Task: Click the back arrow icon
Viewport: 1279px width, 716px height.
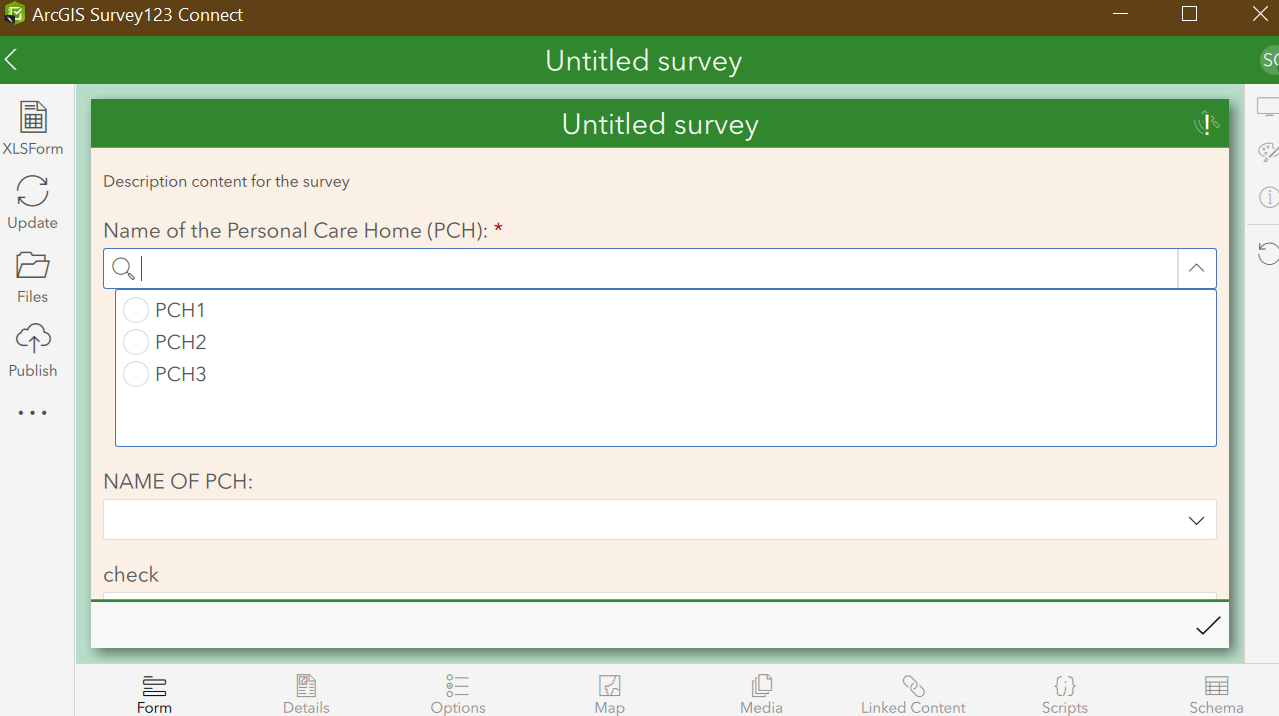Action: 11,60
